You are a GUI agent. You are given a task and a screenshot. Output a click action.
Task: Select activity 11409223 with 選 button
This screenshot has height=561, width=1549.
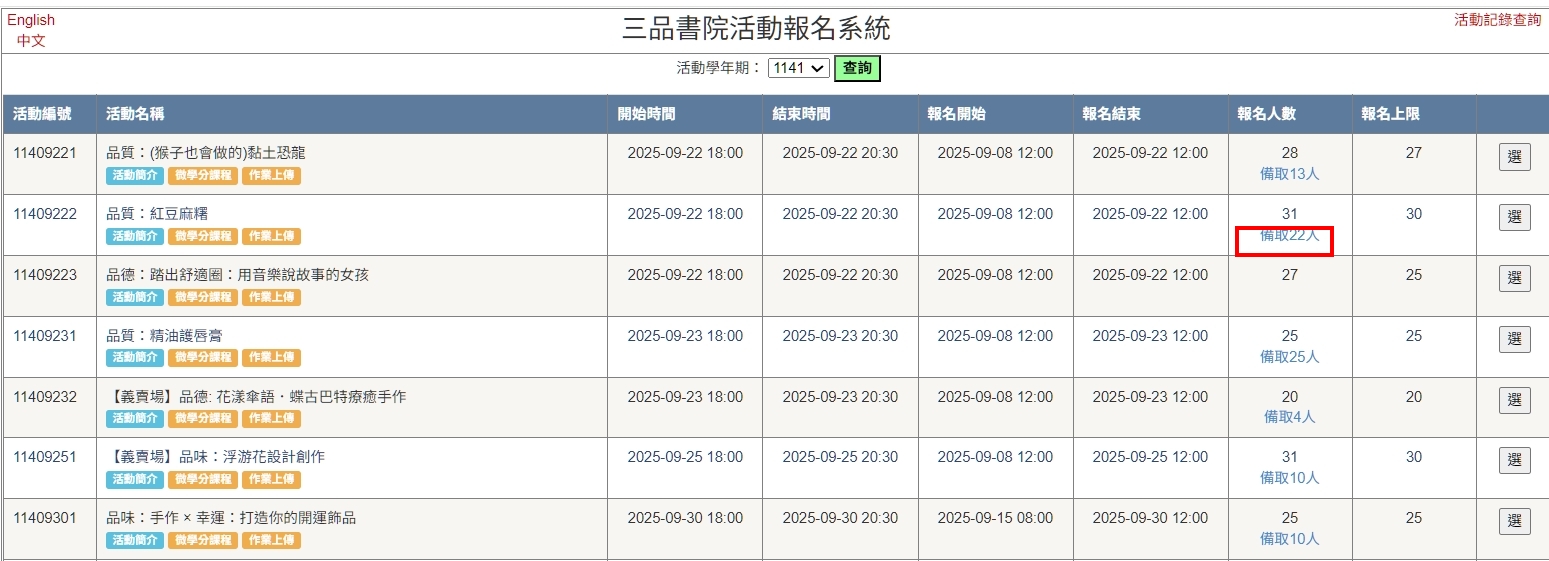coord(1514,279)
